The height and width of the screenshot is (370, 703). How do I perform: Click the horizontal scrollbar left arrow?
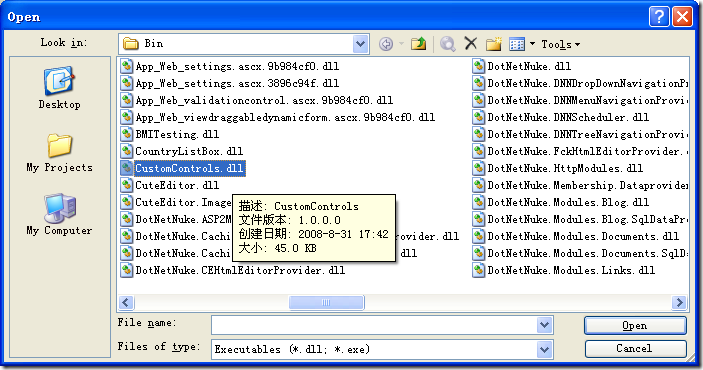[x=126, y=303]
